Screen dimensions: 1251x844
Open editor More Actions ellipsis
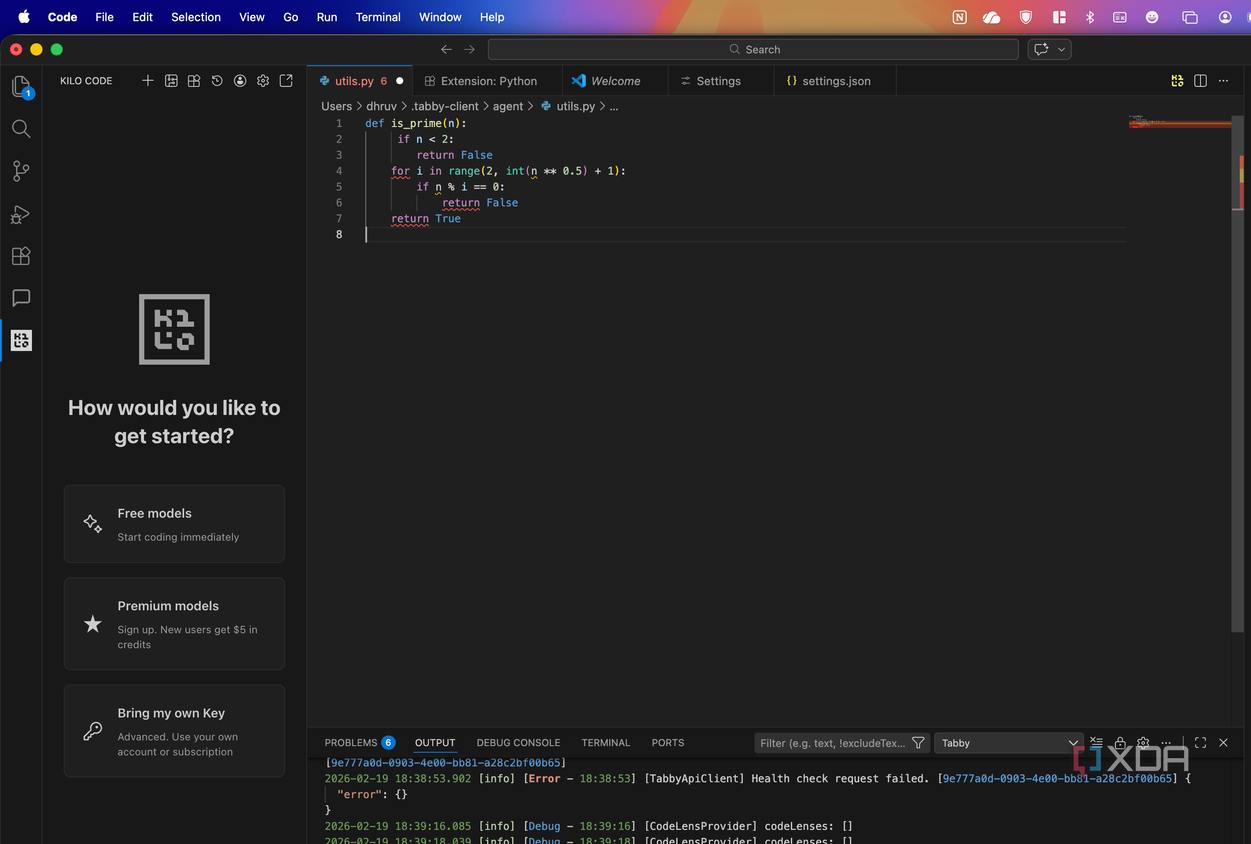pos(1224,81)
